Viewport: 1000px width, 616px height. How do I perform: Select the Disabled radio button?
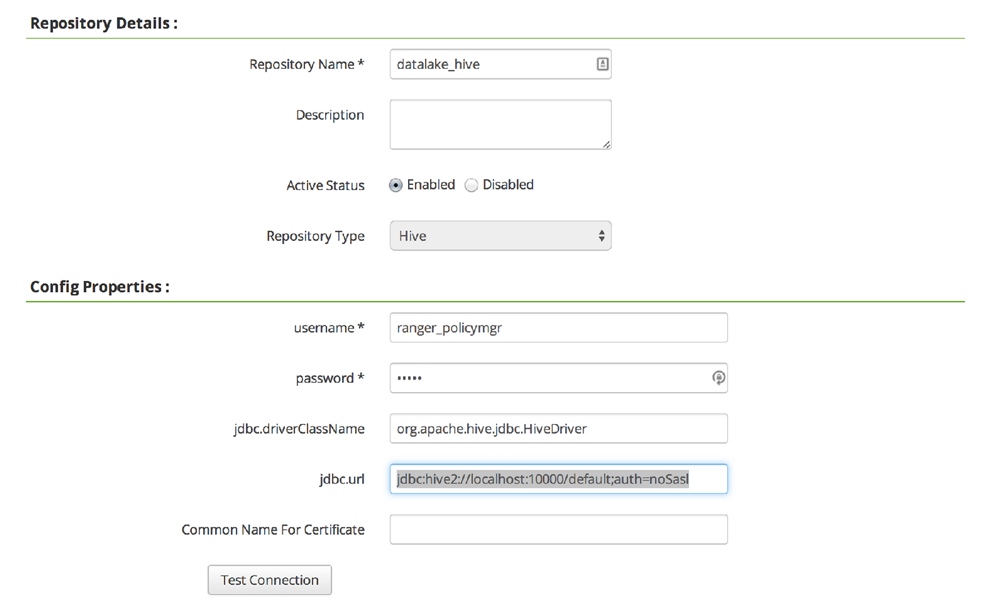click(x=471, y=185)
